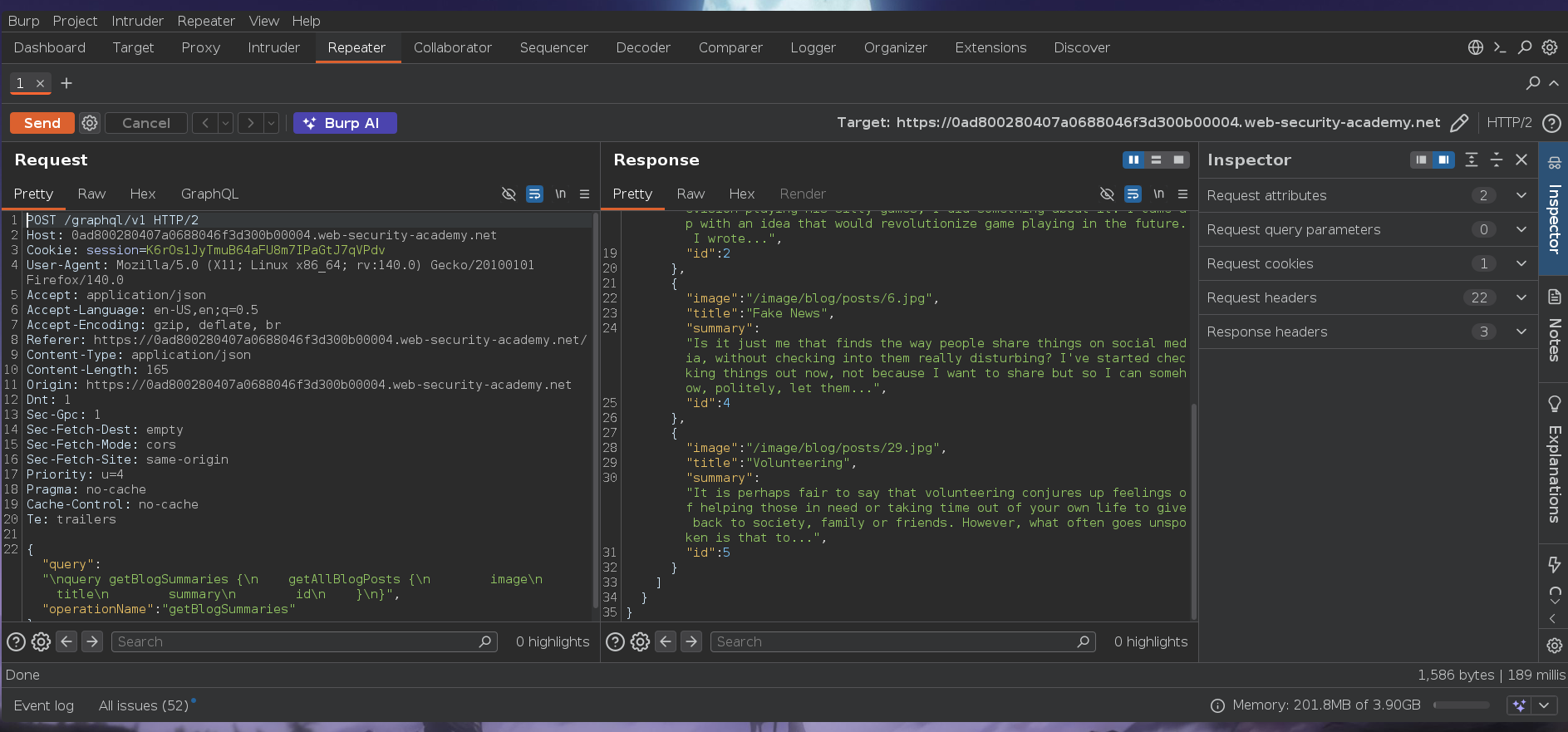Click the globe browser icon
The width and height of the screenshot is (1568, 732).
click(x=1476, y=47)
